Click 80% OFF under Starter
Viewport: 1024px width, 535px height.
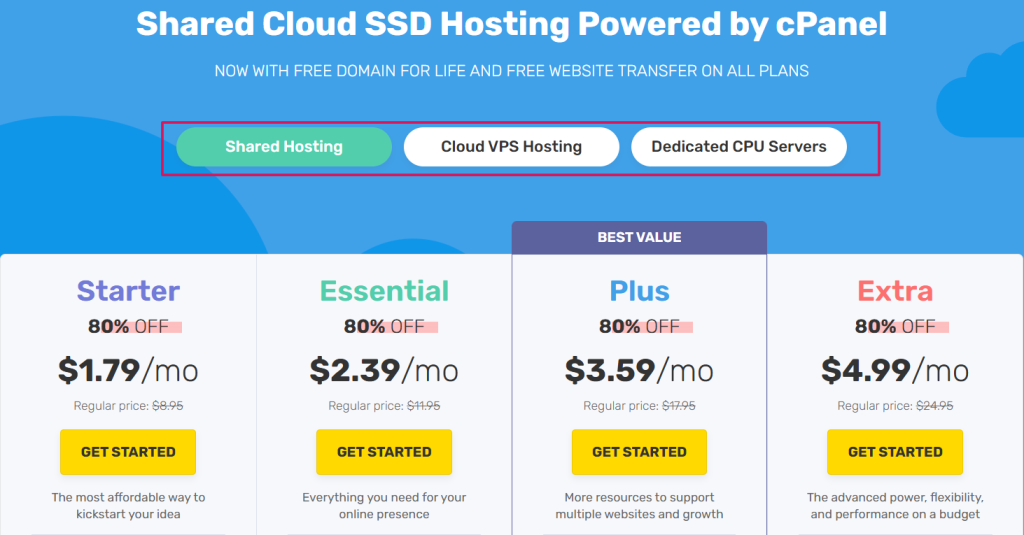tap(128, 326)
